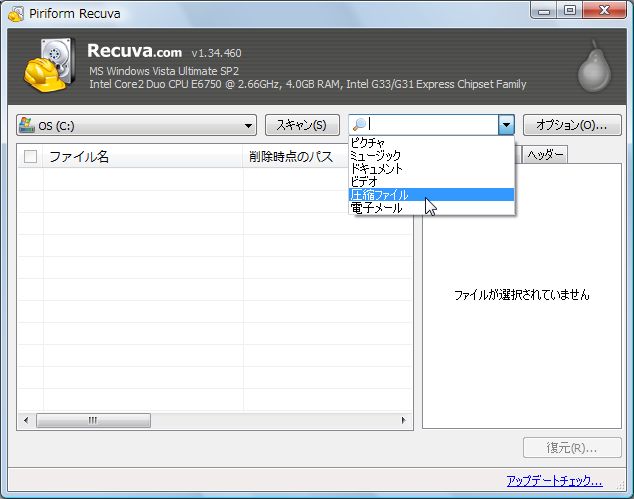Click the scrollbar right arrow
Screen dimensions: 634x499
tap(403, 420)
